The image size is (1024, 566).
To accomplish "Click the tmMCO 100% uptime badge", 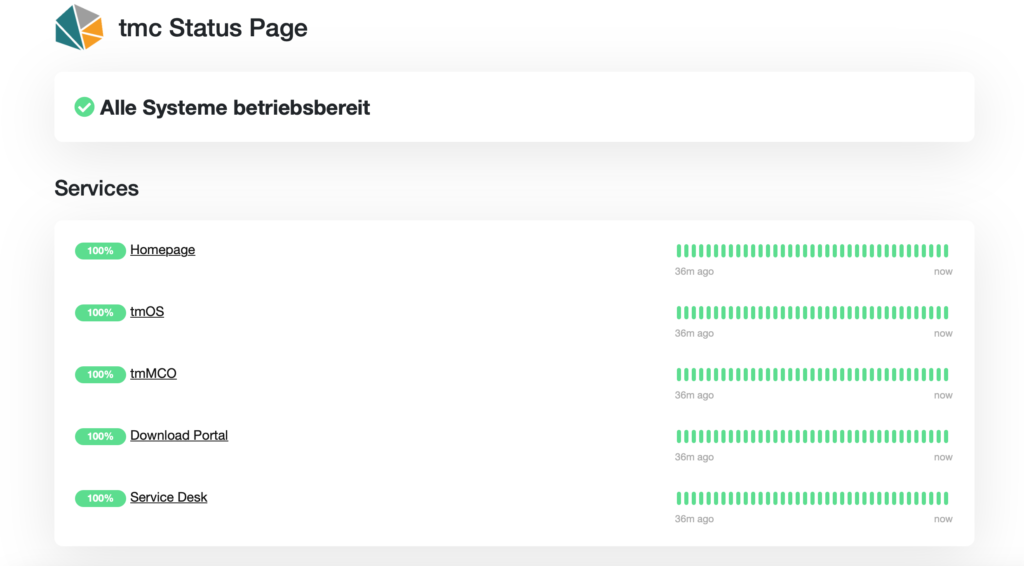I will [100, 375].
